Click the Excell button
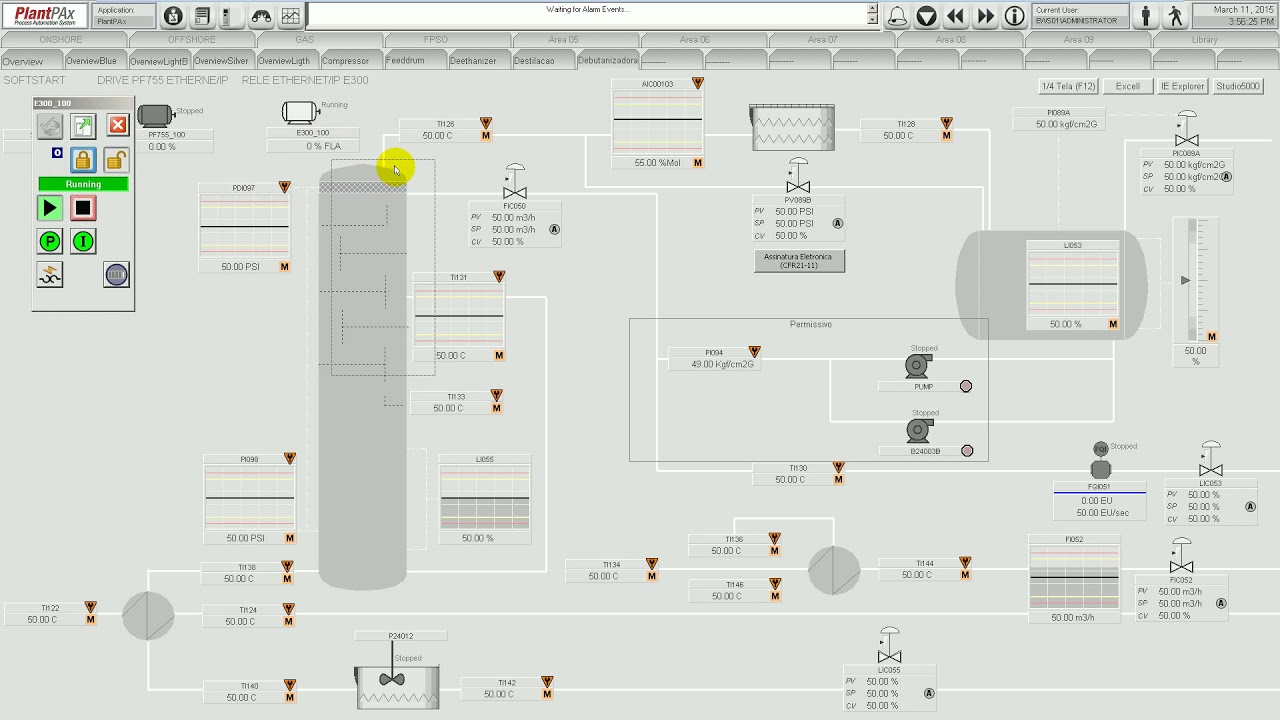Viewport: 1280px width, 720px height. [x=1128, y=86]
